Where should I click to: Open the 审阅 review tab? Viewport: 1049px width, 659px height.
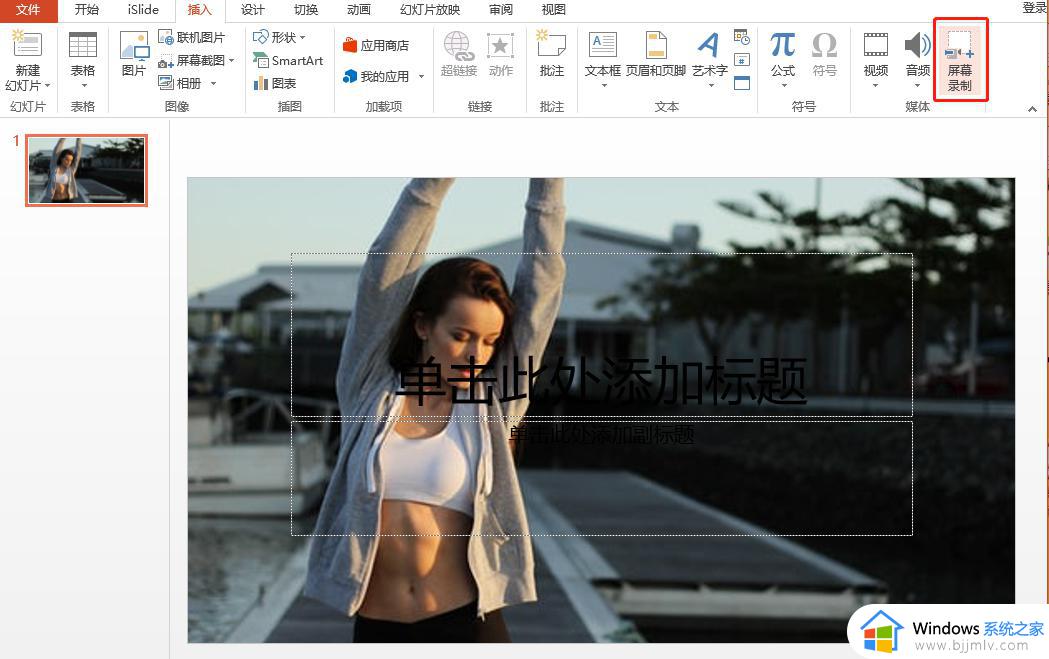(x=501, y=10)
